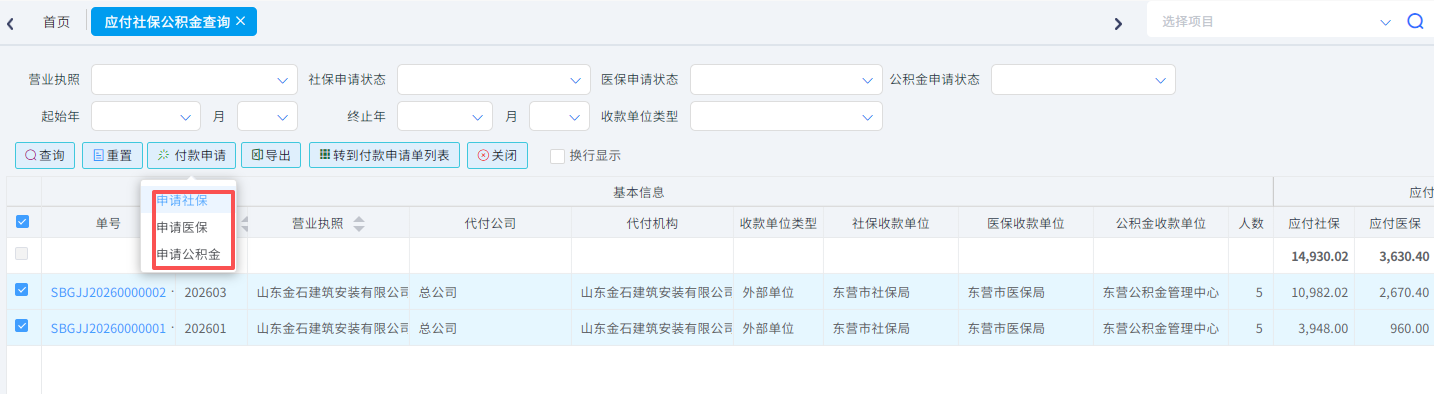Click the 收款单位类型 column header
This screenshot has height=394, width=1434.
778,223
